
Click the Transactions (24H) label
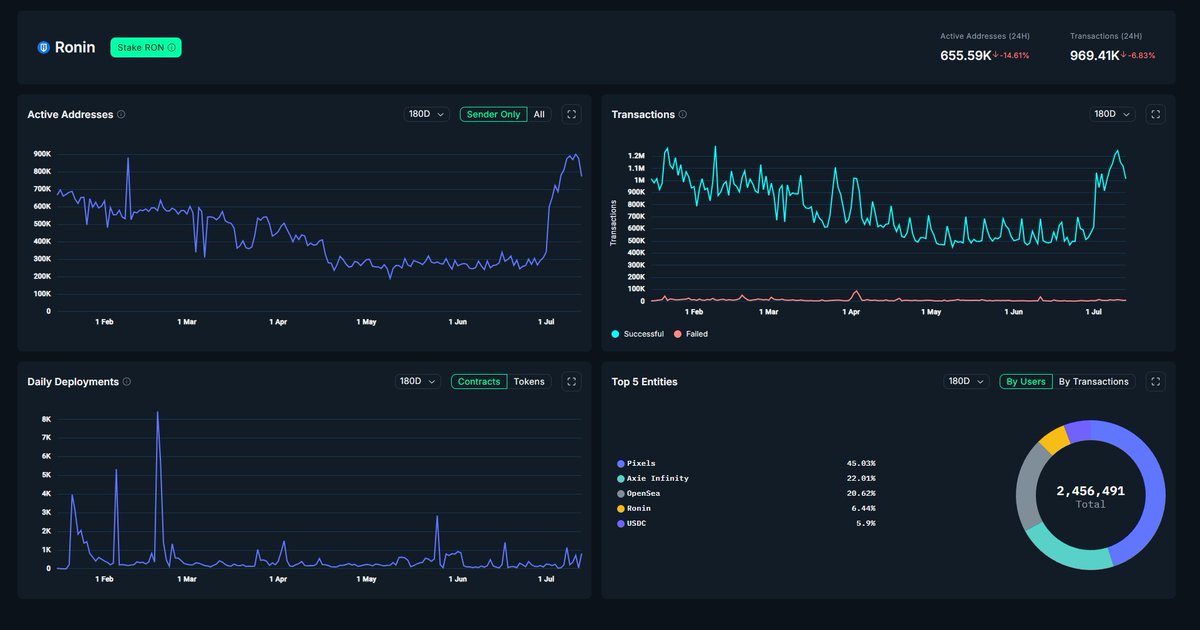point(1104,36)
